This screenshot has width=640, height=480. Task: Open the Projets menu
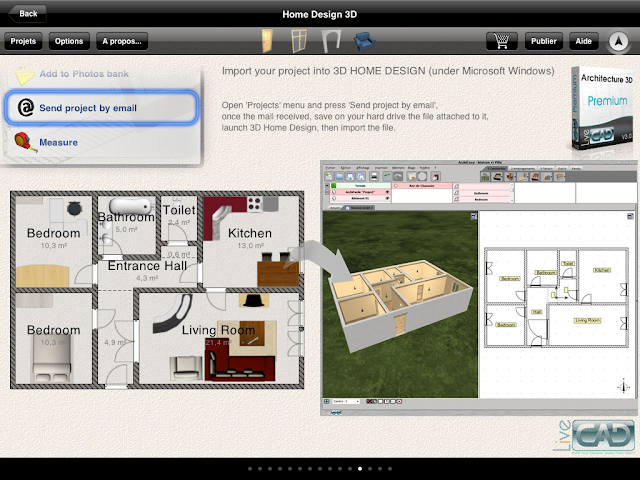point(23,41)
